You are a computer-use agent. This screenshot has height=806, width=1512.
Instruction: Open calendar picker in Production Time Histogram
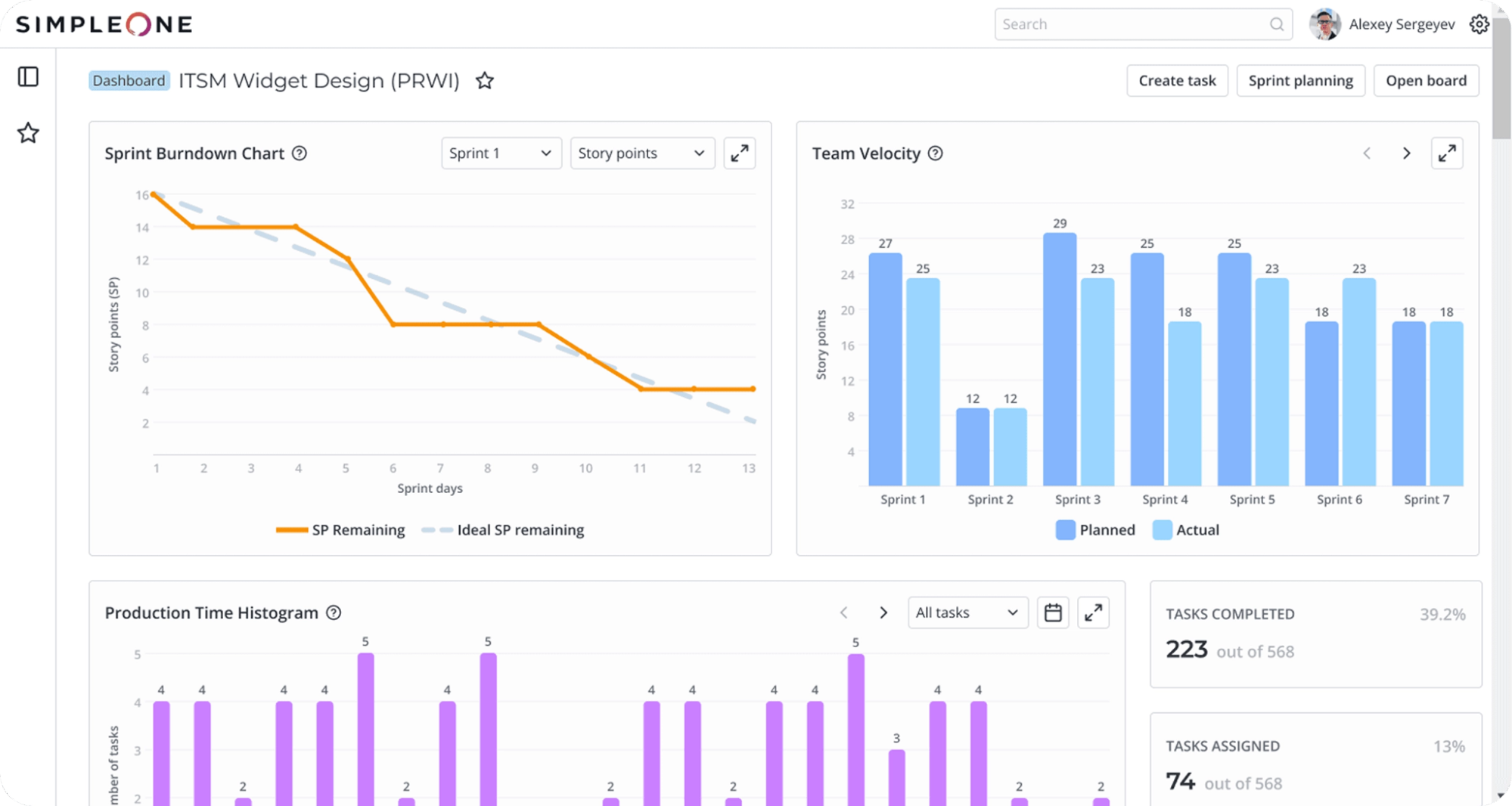pyautogui.click(x=1053, y=612)
